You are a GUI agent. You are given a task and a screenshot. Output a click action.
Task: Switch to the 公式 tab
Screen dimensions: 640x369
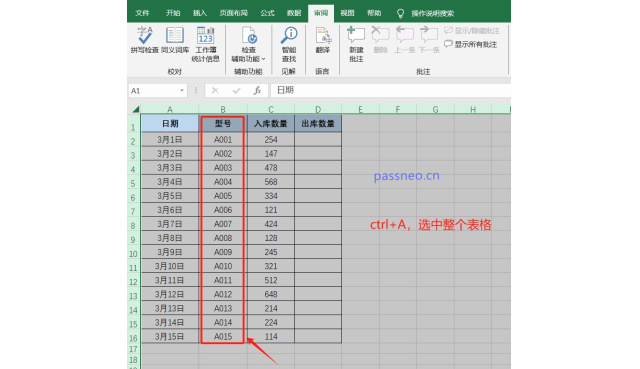pos(267,13)
